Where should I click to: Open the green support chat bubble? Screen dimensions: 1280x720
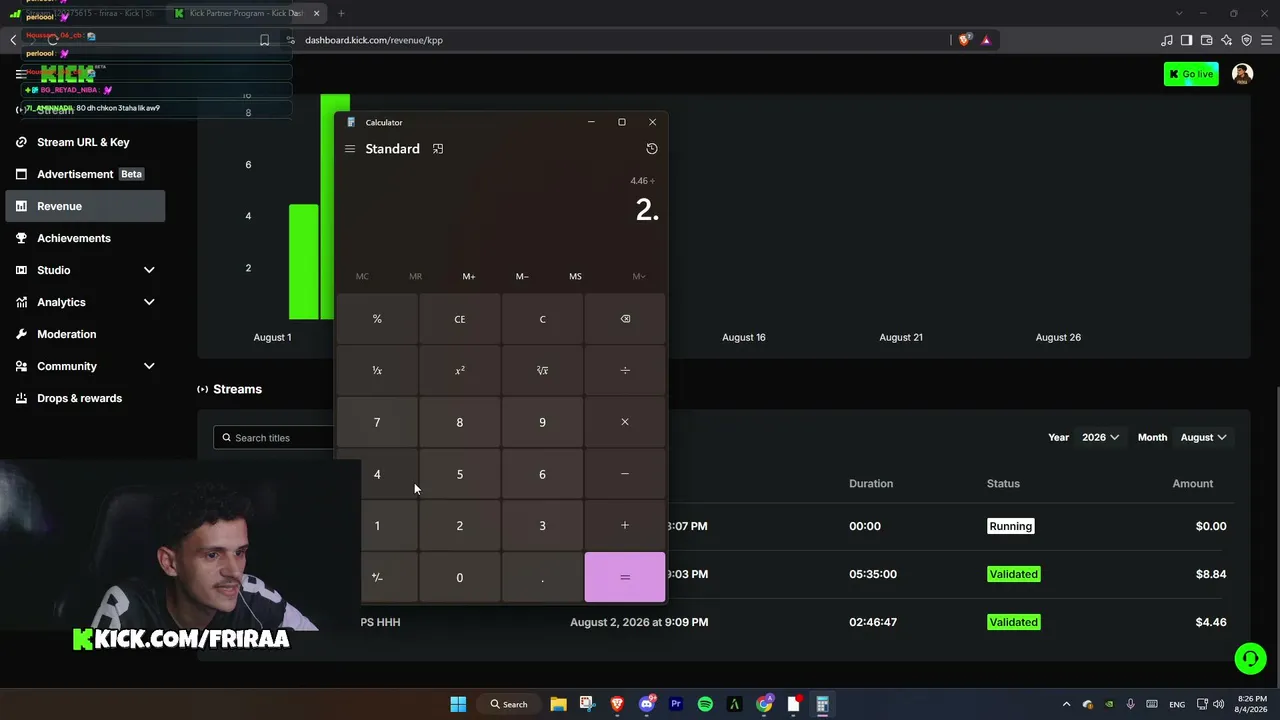tap(1250, 658)
